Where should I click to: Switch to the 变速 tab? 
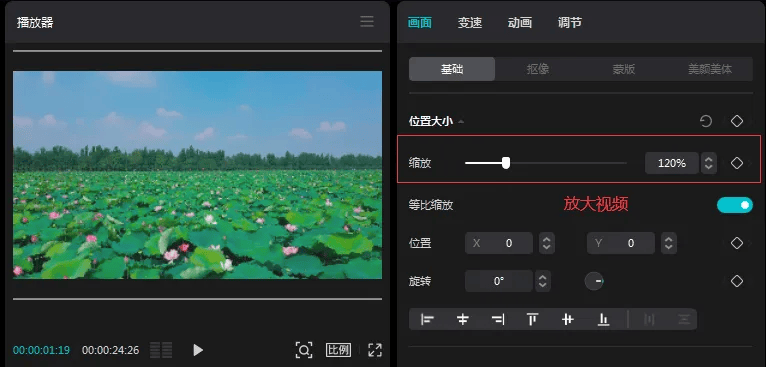click(x=470, y=22)
